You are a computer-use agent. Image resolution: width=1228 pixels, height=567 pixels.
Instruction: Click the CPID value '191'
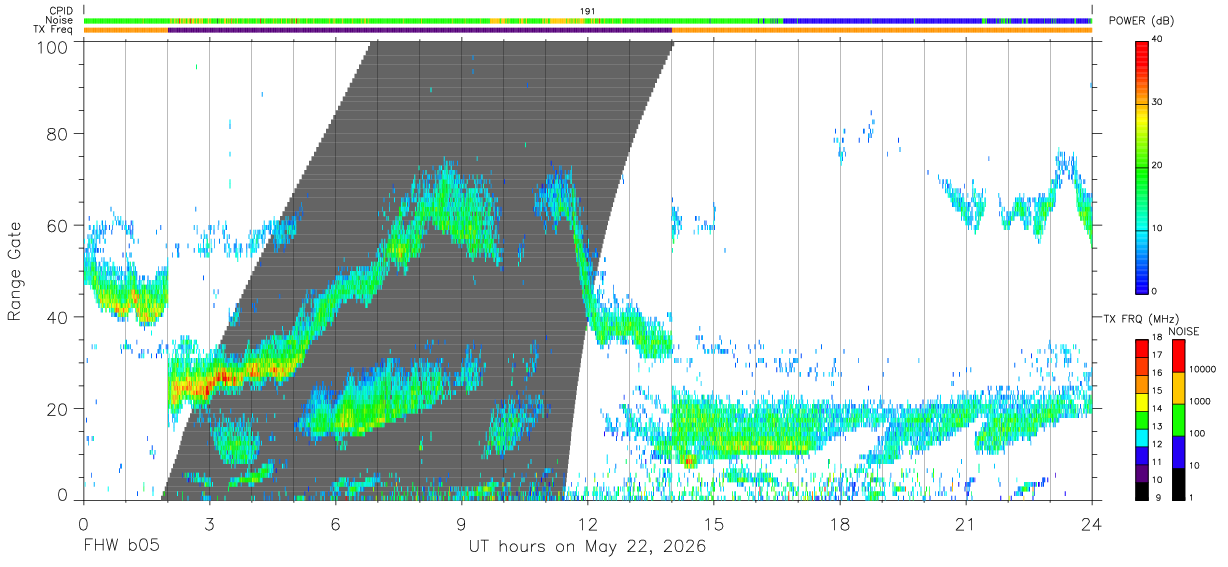click(588, 11)
